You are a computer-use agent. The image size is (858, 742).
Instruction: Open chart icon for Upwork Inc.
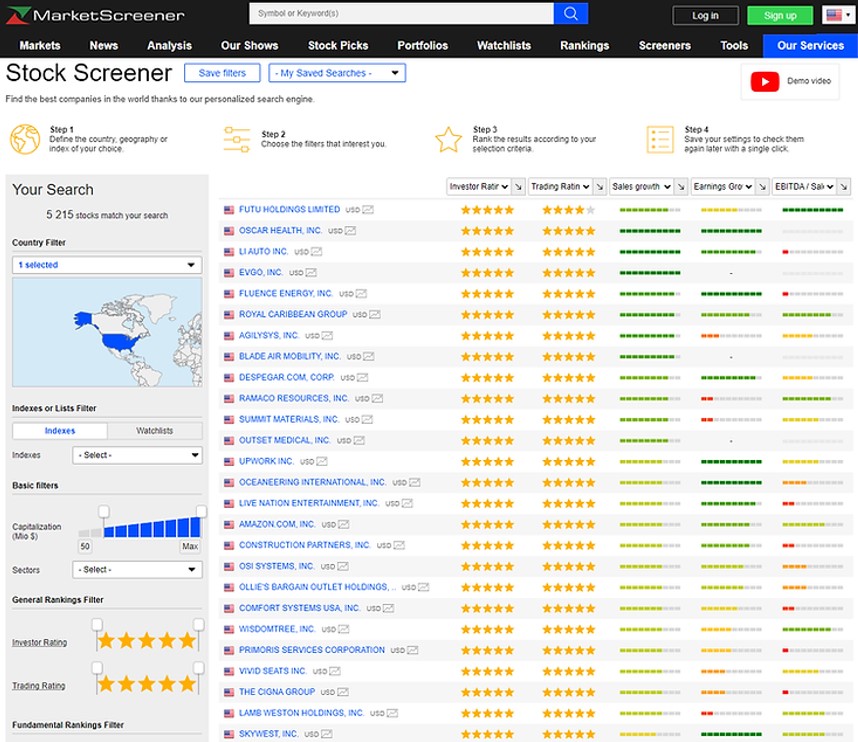point(322,461)
